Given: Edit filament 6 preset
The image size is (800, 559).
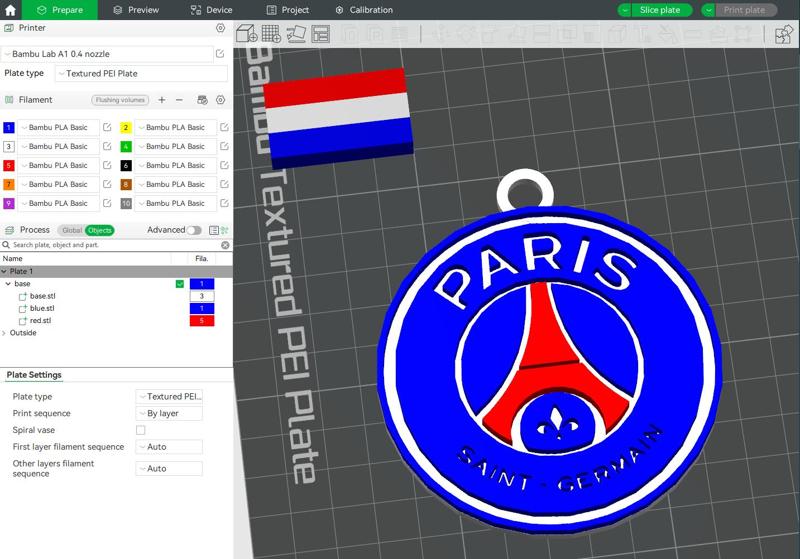Looking at the screenshot, I should [x=224, y=165].
